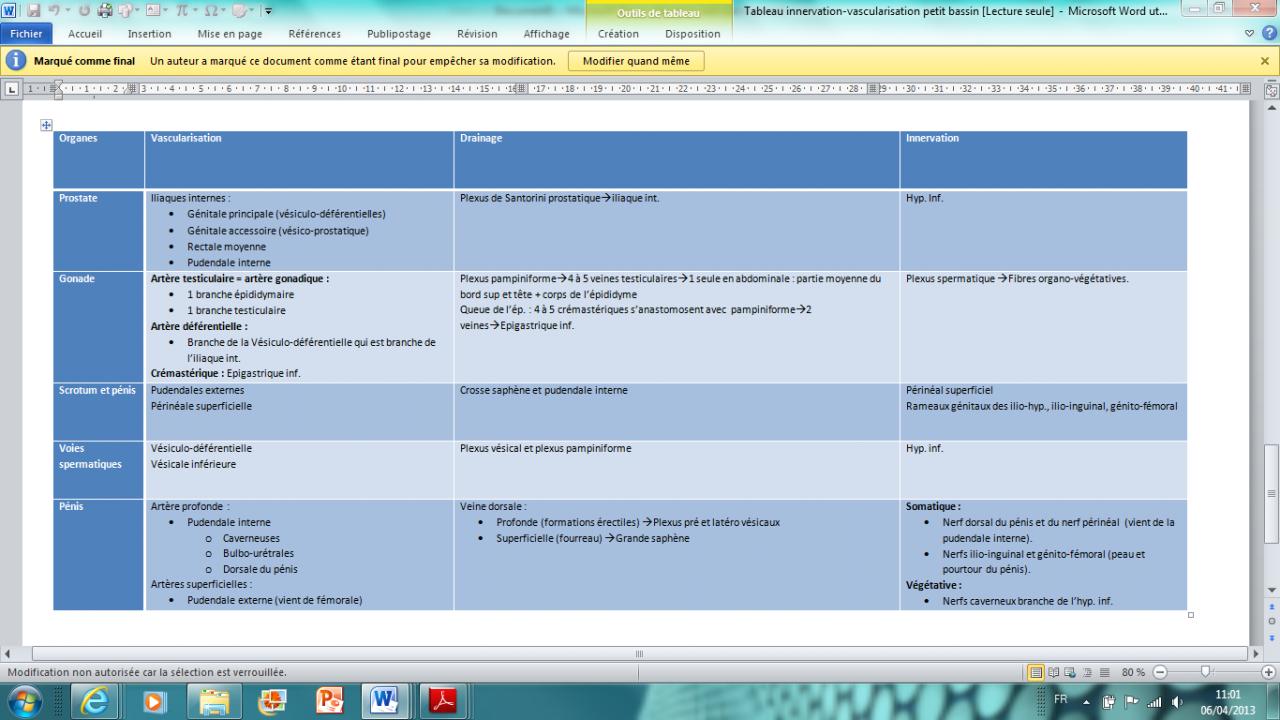Click the quick print printer icon
Image resolution: width=1280 pixels, height=720 pixels.
[x=106, y=11]
